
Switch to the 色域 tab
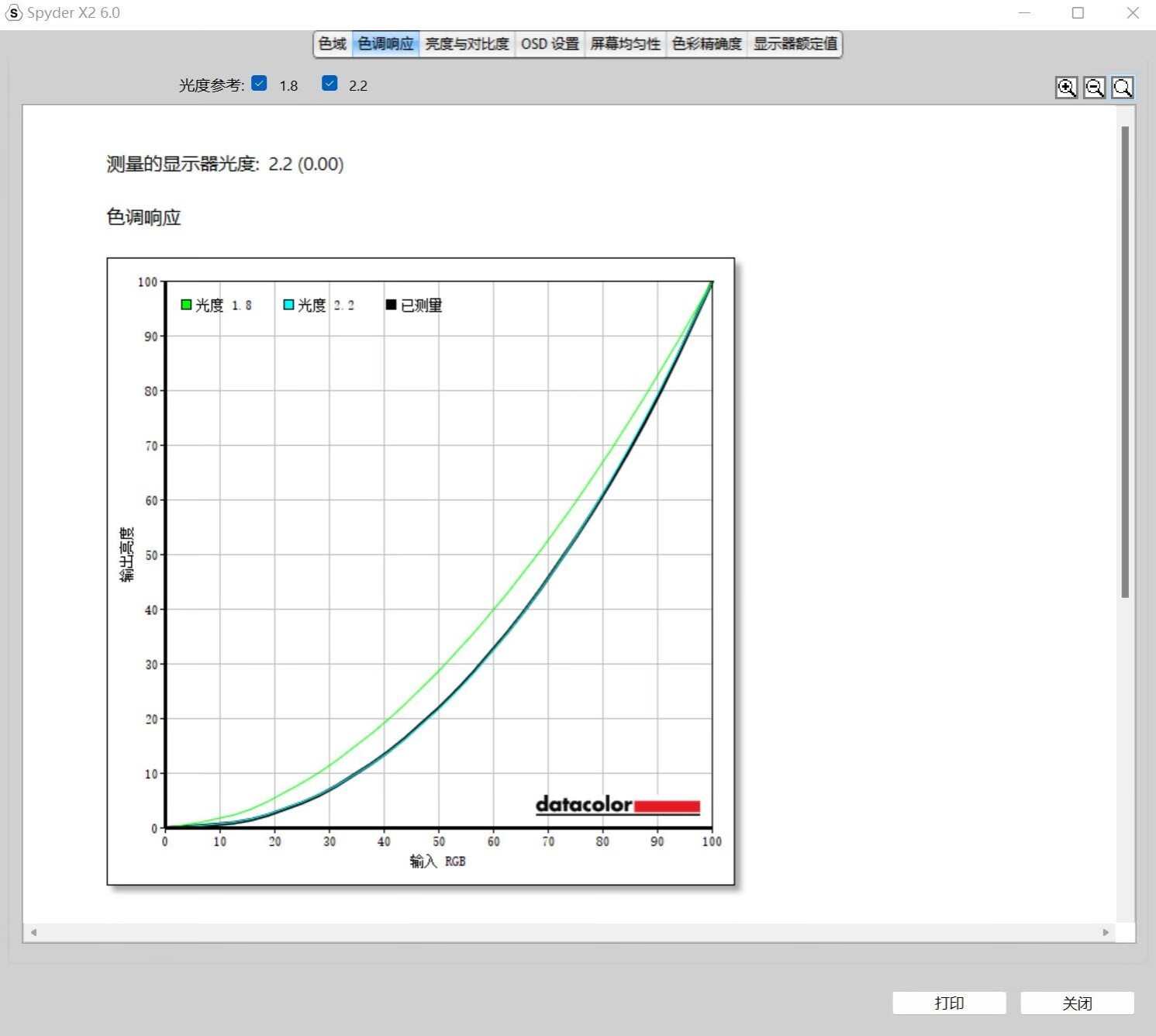333,44
